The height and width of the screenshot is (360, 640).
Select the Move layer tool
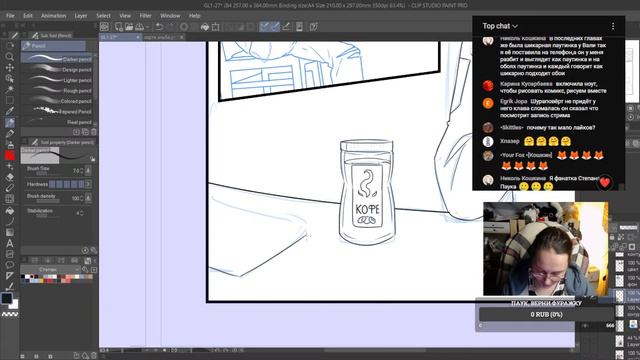point(10,67)
